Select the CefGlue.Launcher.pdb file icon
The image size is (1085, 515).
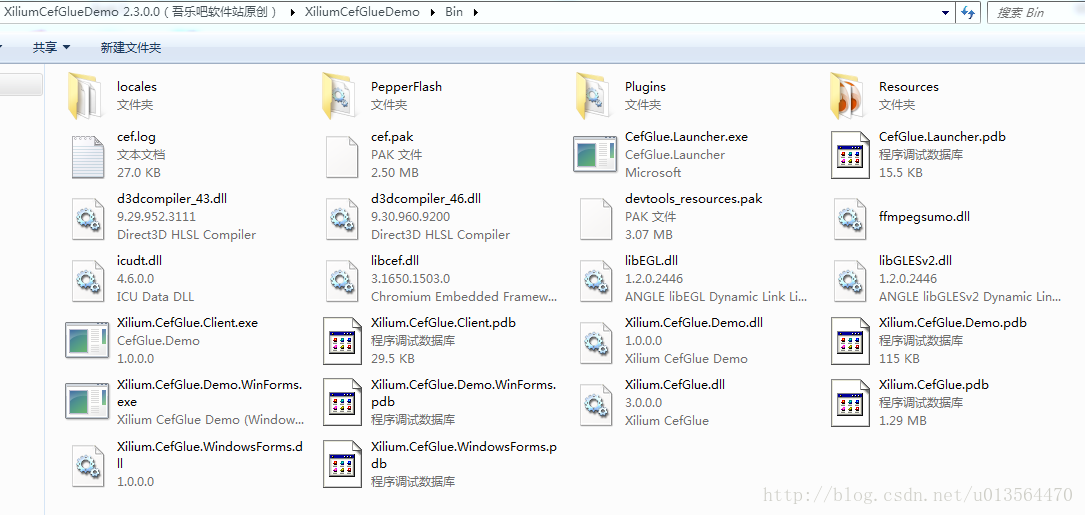(x=850, y=155)
